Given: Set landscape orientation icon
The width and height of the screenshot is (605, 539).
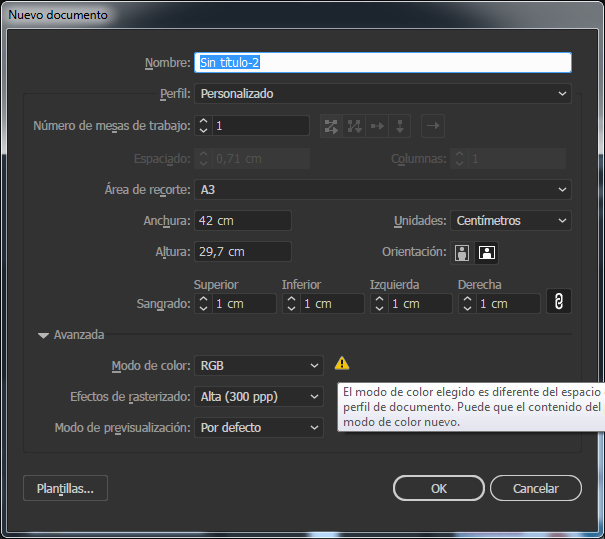Looking at the screenshot, I should [x=487, y=253].
